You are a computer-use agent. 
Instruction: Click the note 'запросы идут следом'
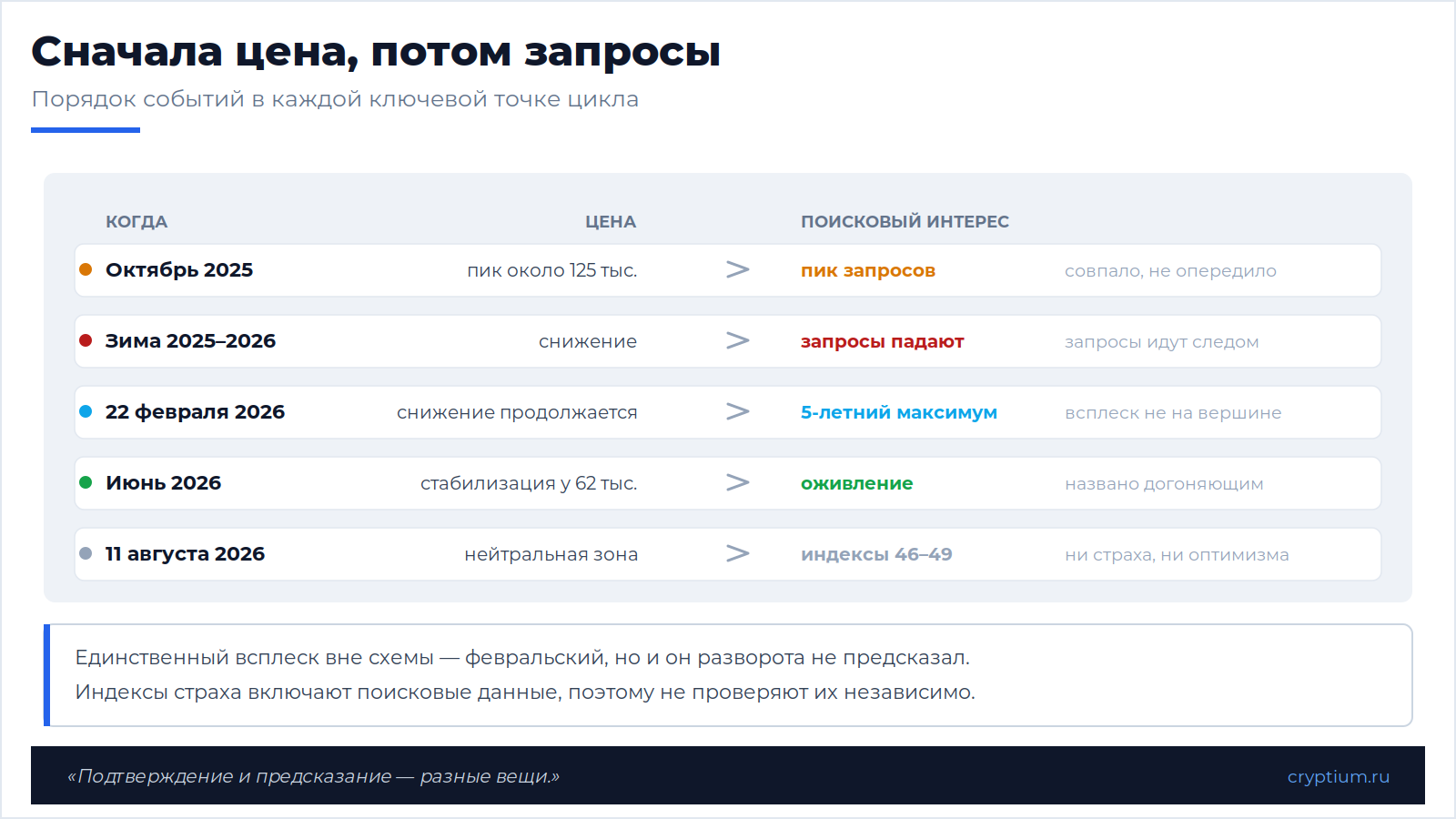(x=1162, y=341)
